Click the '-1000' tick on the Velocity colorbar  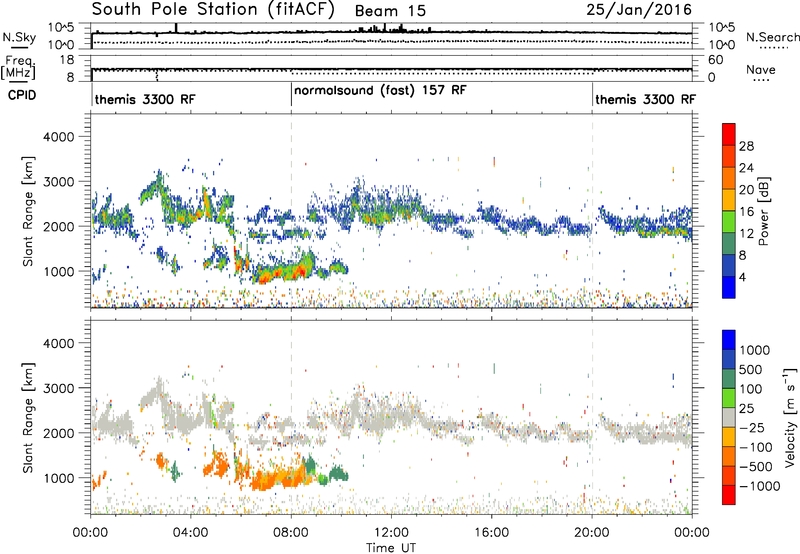[x=759, y=486]
